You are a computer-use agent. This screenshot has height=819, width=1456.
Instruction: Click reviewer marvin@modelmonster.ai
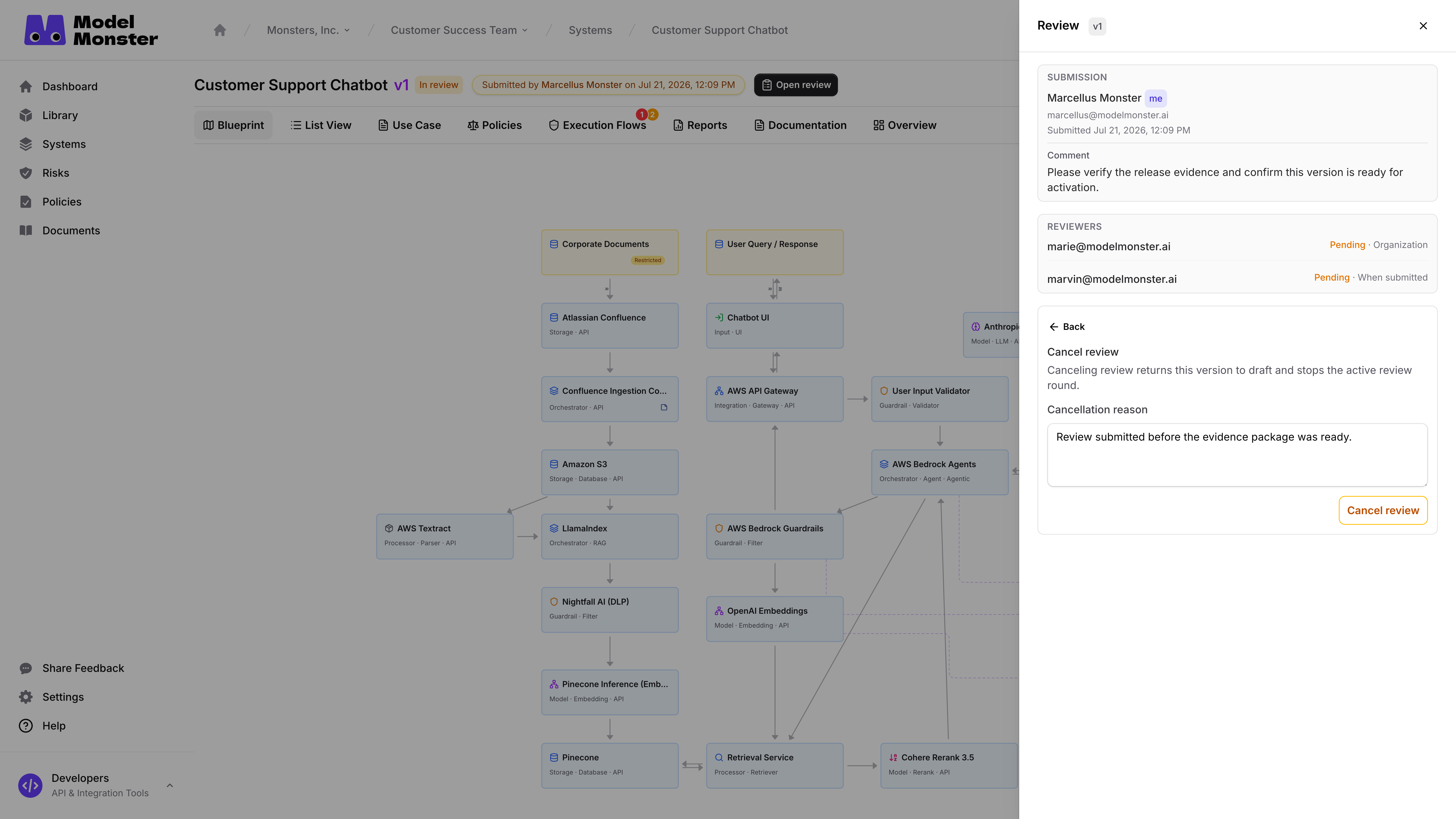pyautogui.click(x=1112, y=279)
